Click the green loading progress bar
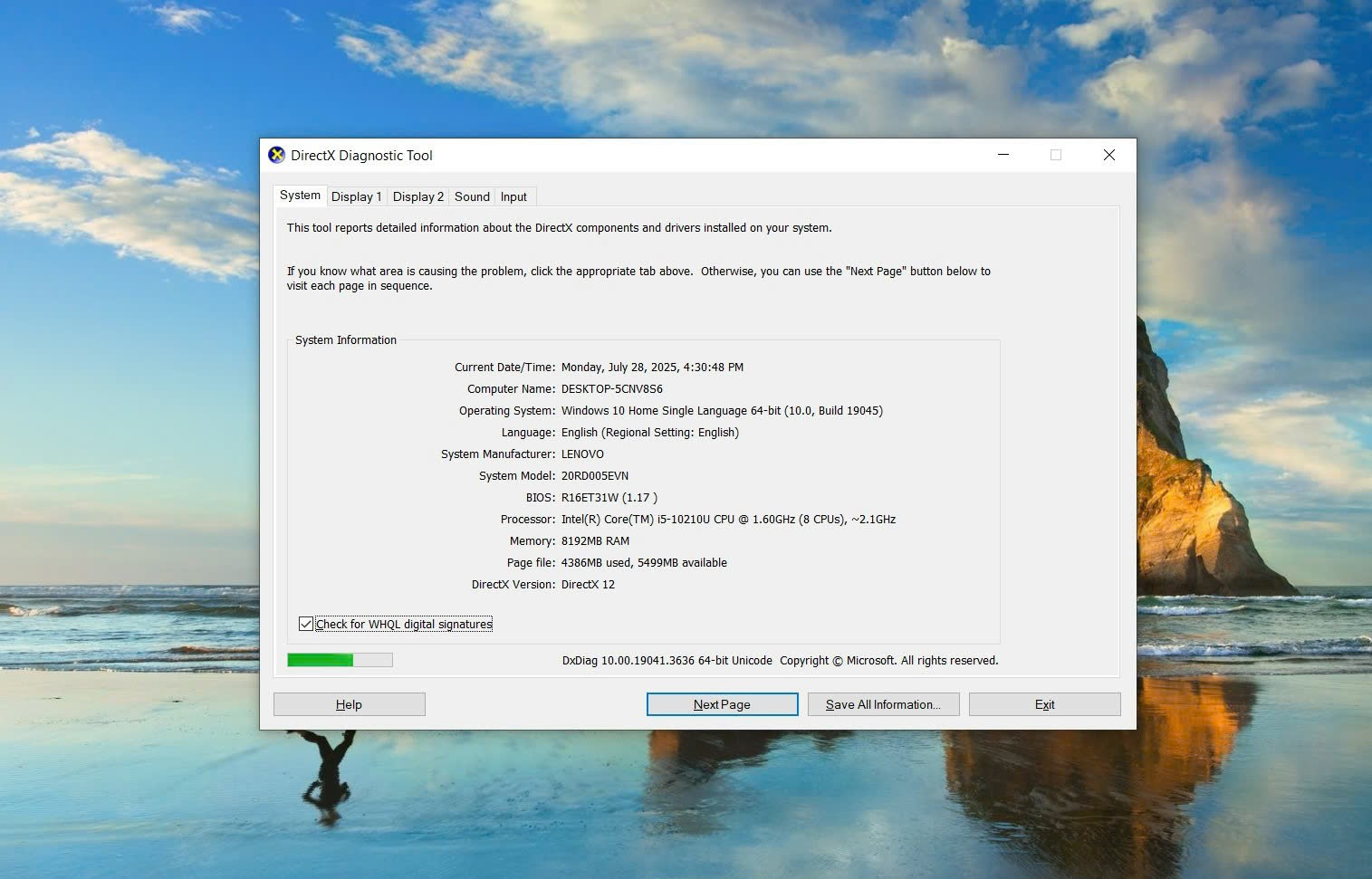The image size is (1372, 879). tap(340, 660)
